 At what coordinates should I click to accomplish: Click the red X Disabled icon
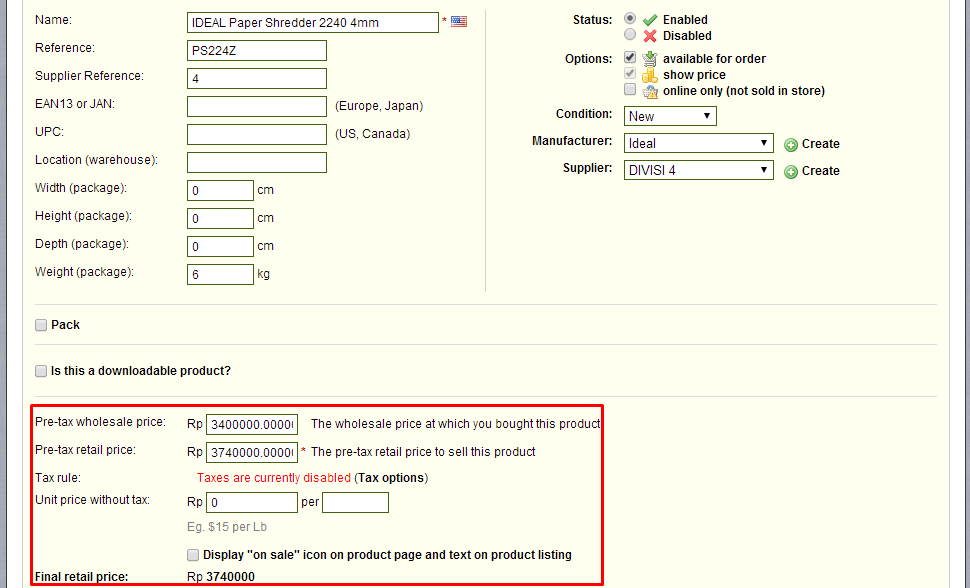(650, 36)
